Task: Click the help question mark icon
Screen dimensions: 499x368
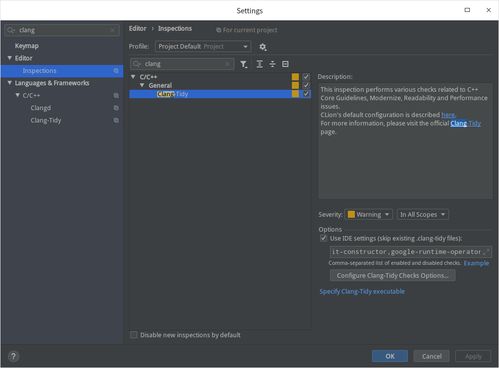Action: [13, 356]
